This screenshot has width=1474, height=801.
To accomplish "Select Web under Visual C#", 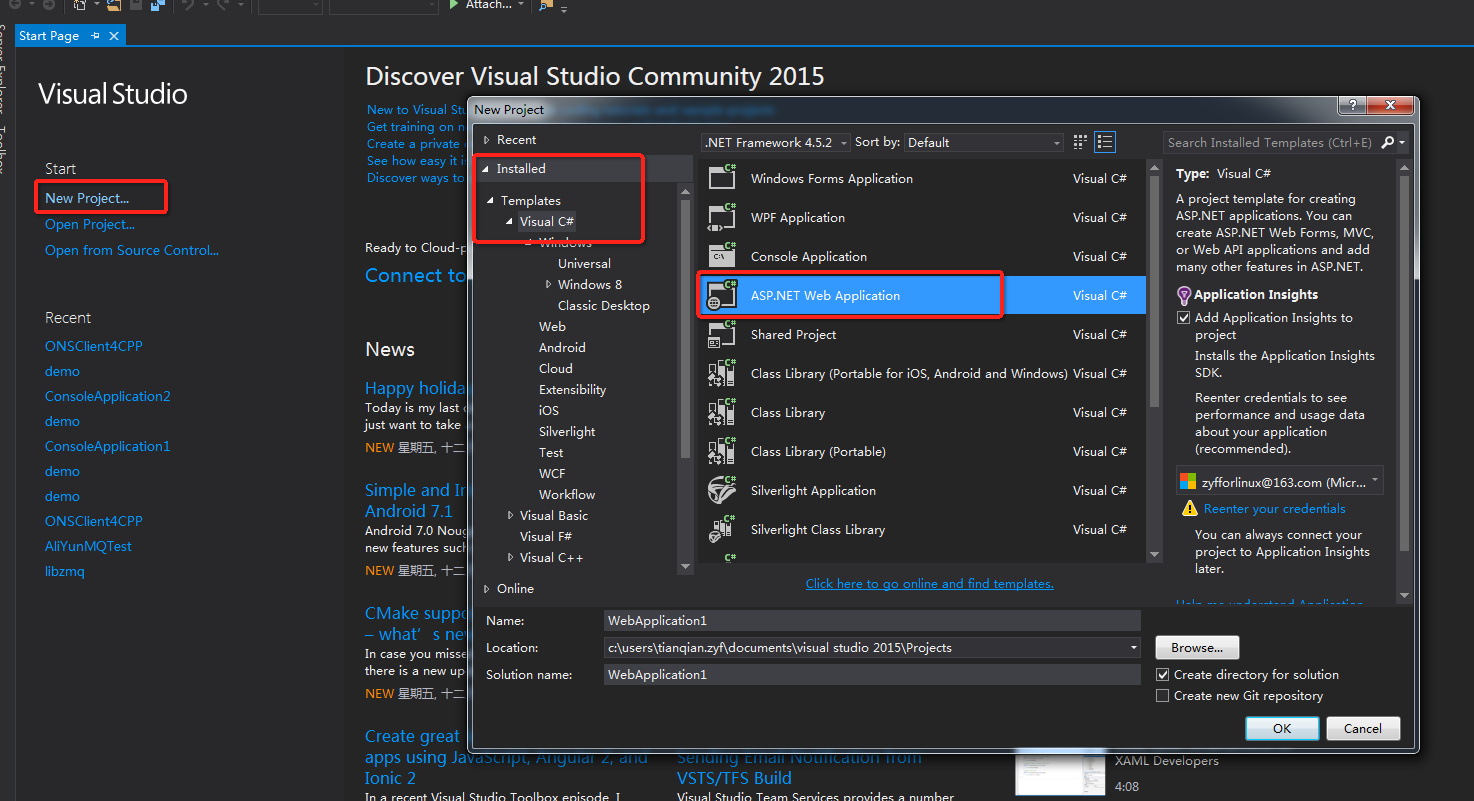I will [x=552, y=326].
